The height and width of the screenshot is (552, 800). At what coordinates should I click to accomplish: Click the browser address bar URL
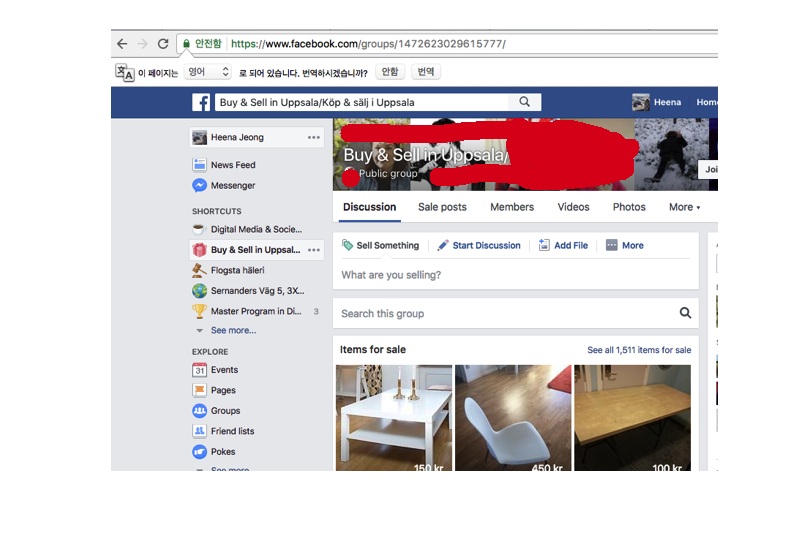[x=368, y=44]
